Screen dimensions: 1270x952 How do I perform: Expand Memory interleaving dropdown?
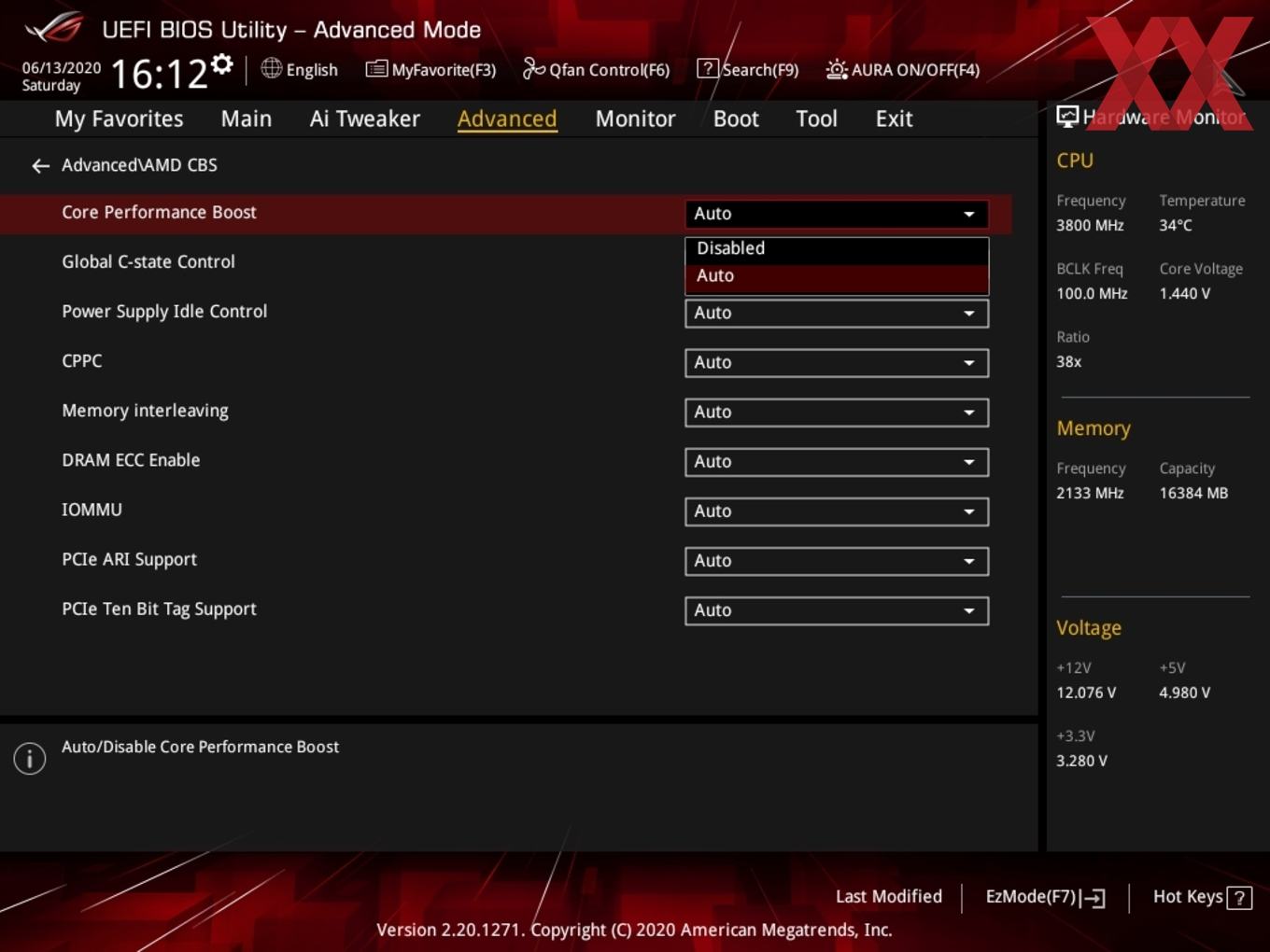(837, 413)
